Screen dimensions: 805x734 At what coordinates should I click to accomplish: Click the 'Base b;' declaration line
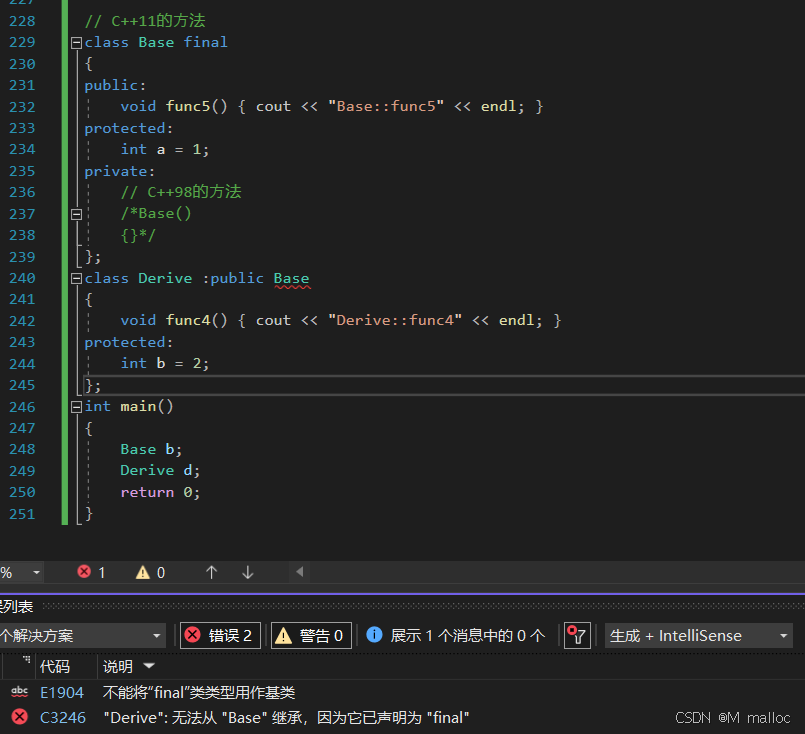(x=151, y=450)
